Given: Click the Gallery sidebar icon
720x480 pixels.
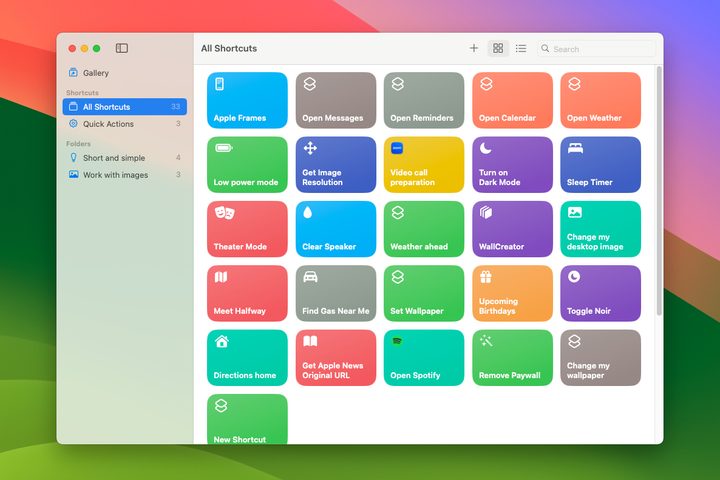Looking at the screenshot, I should tap(73, 72).
